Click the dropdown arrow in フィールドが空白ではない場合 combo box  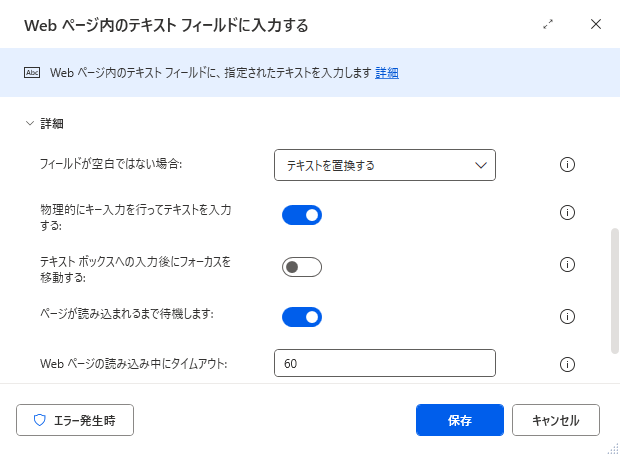point(481,165)
